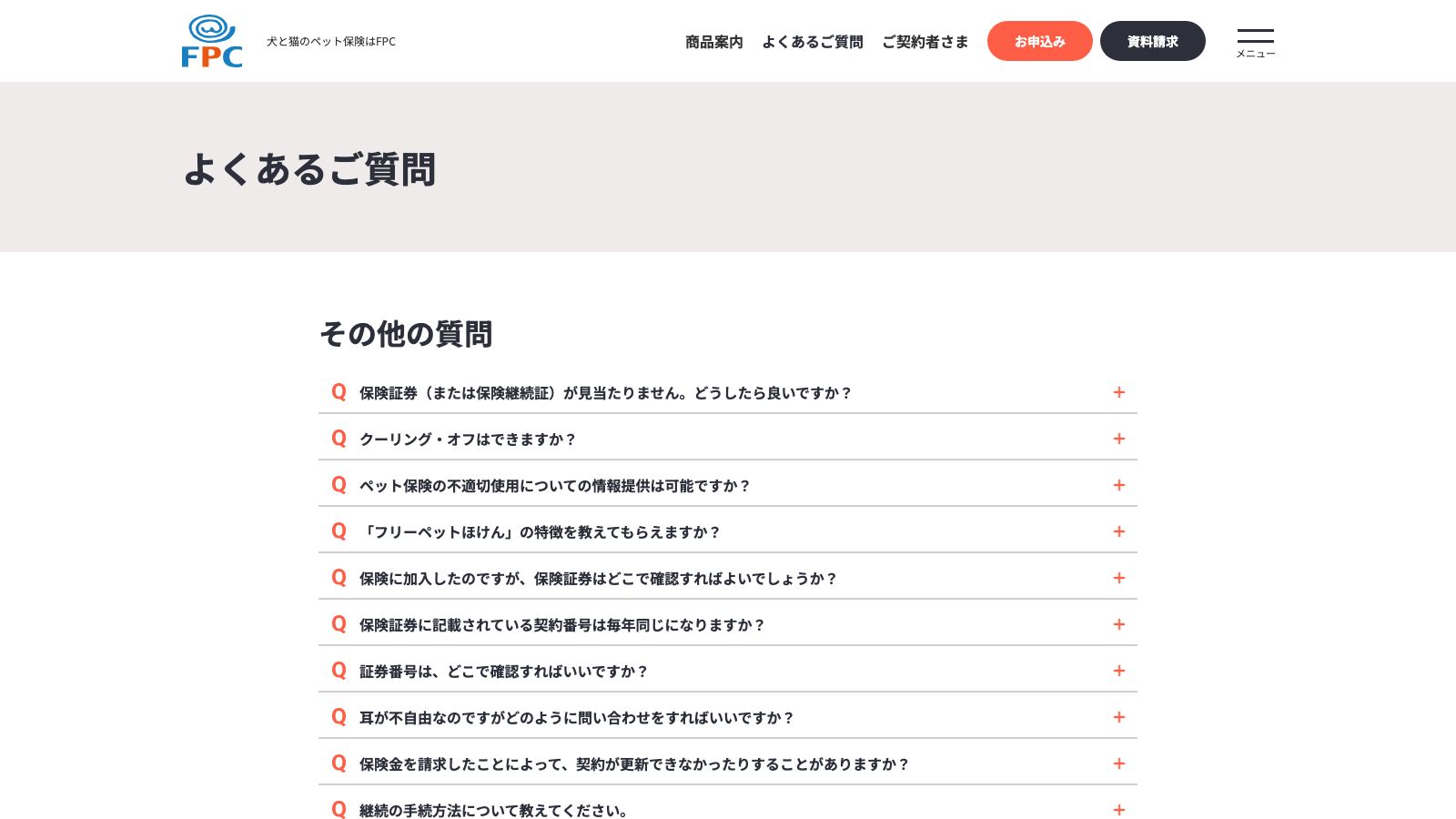Screen dimensions: 1456x819
Task: Expand plus icon for 証券番号は、どこで確認 question
Action: click(x=1119, y=671)
